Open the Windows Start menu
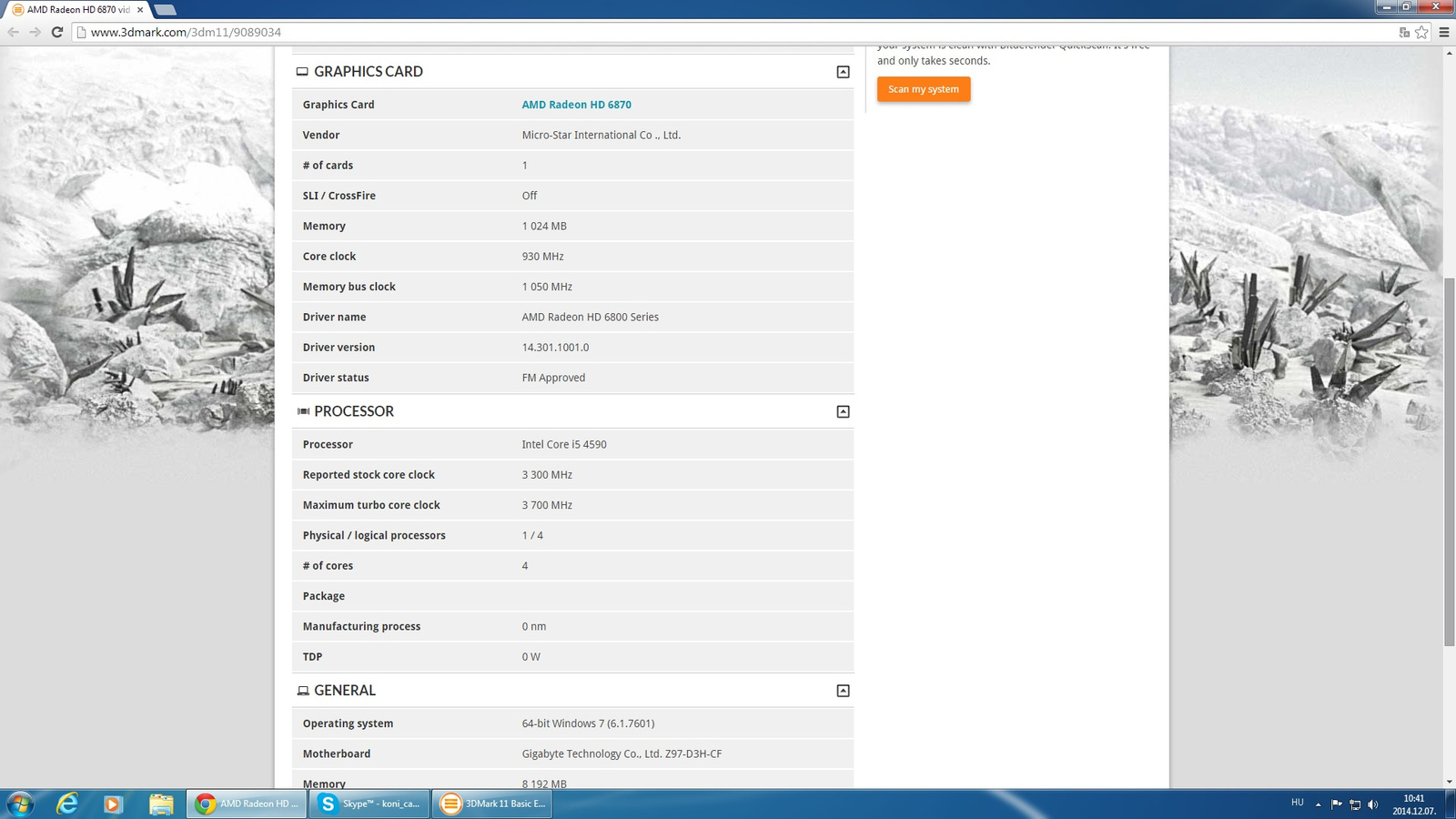This screenshot has width=1456, height=819. point(20,804)
